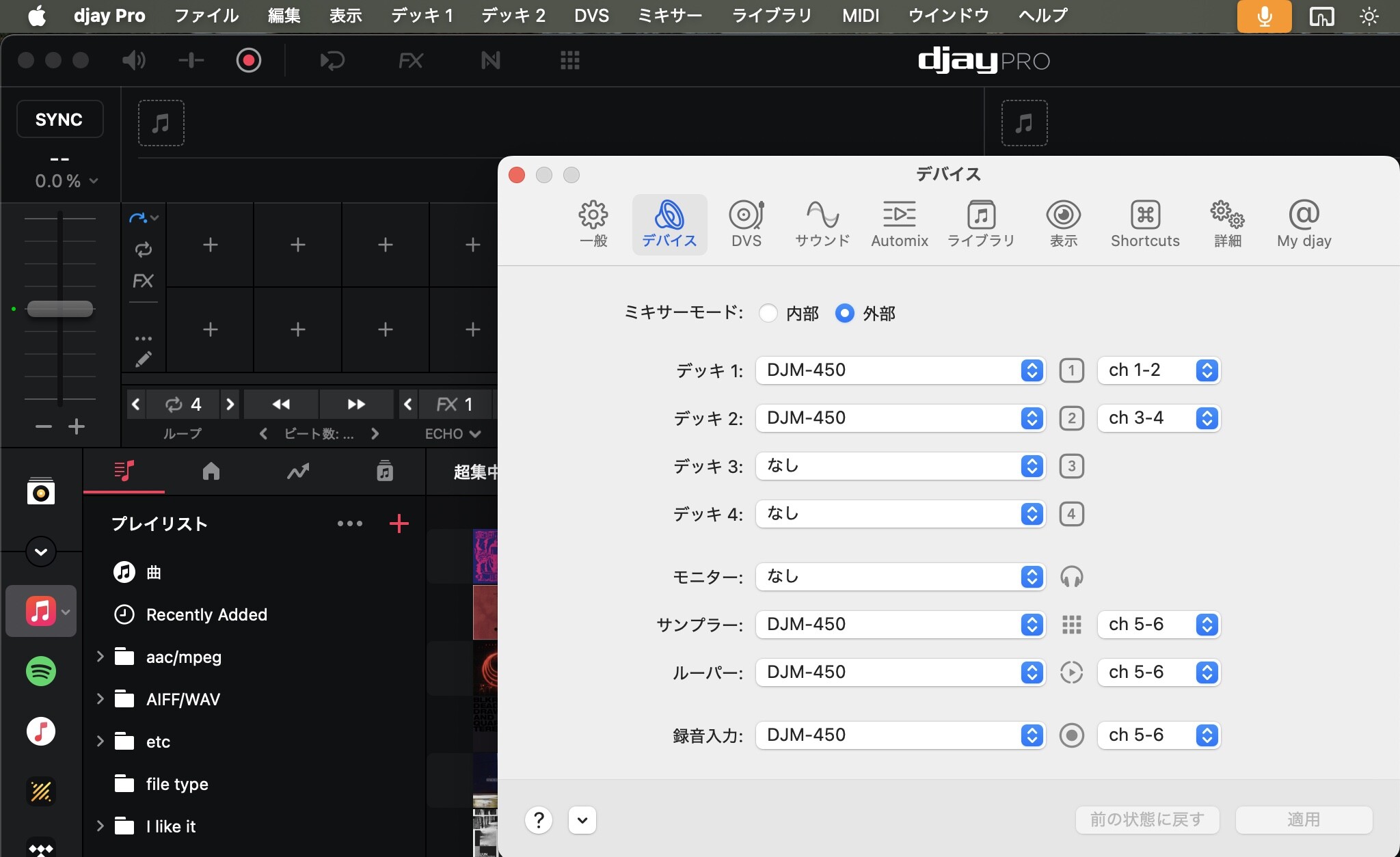Select 内部 mixer mode radio

click(768, 313)
